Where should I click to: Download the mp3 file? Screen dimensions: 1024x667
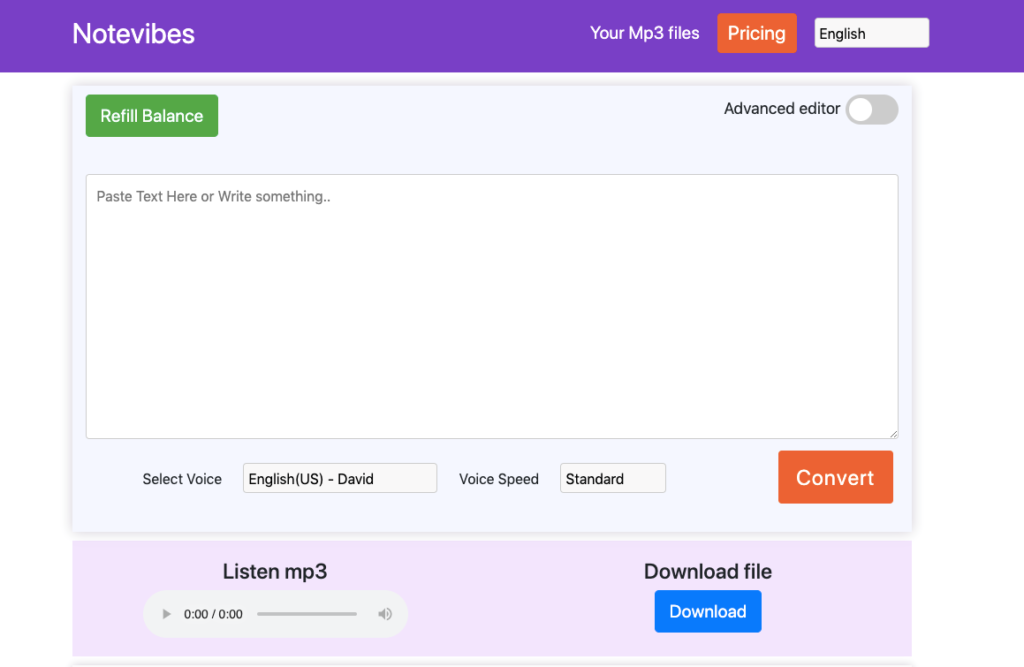click(707, 612)
